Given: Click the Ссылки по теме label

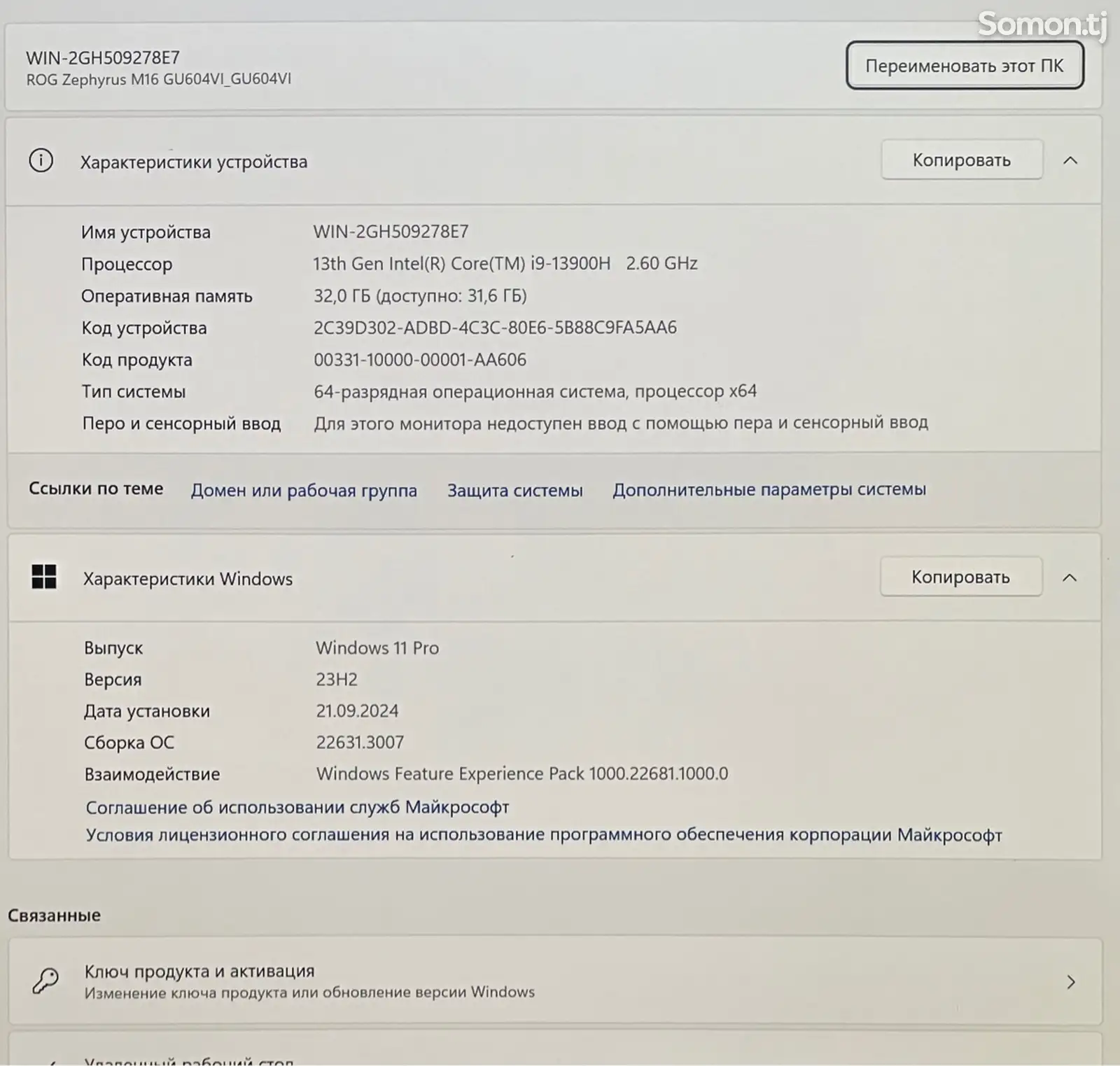Looking at the screenshot, I should click(x=96, y=489).
